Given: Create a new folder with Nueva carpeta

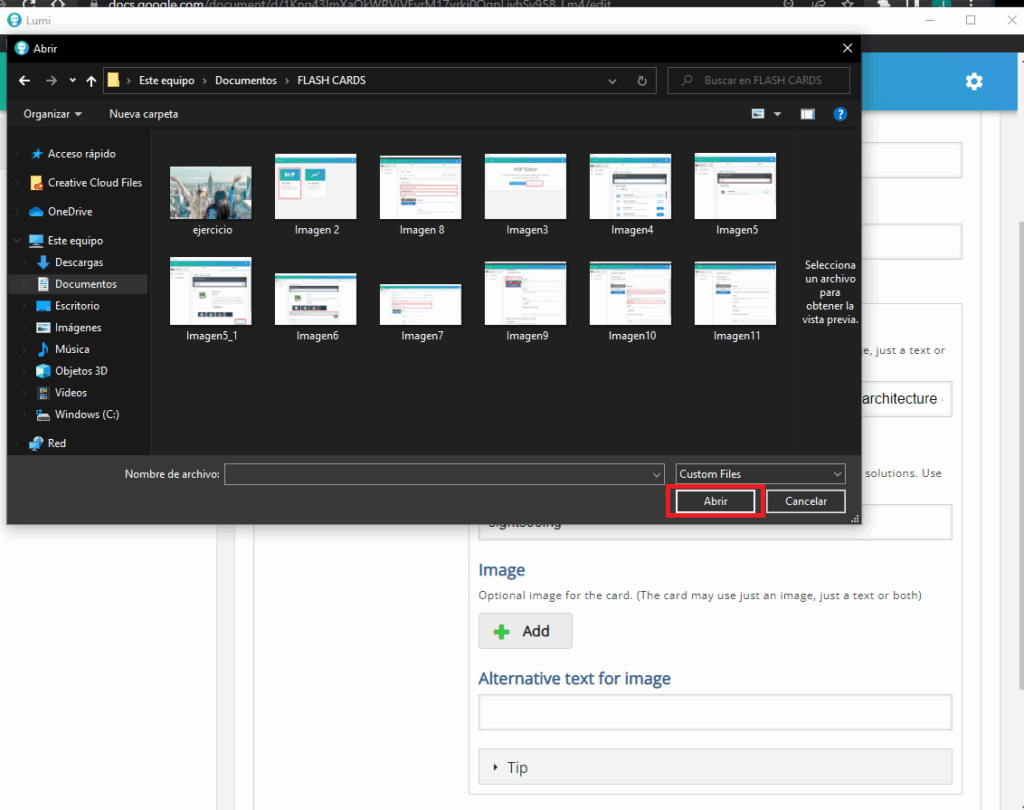Looking at the screenshot, I should click(x=144, y=114).
